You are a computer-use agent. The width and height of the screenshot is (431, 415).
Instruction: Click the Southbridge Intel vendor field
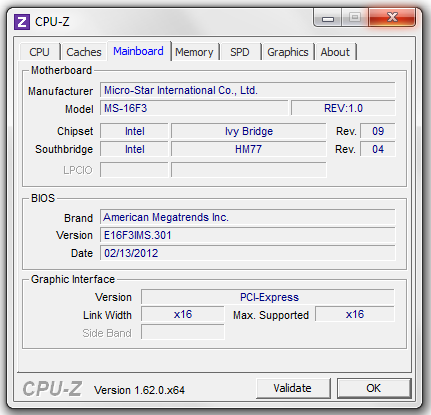(x=134, y=149)
